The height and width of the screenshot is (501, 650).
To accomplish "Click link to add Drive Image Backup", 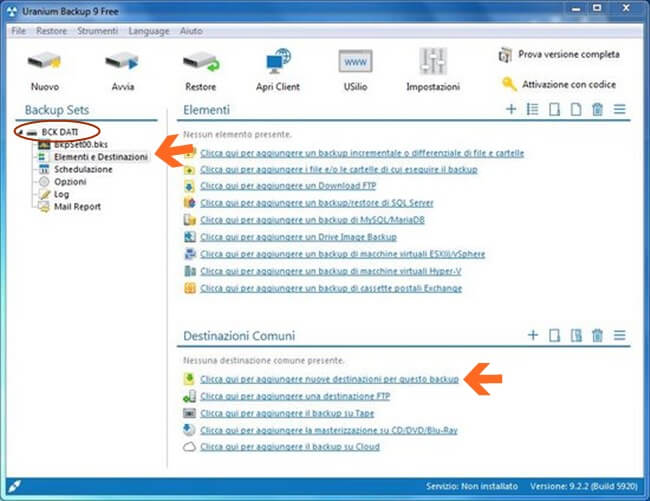I will pos(298,237).
